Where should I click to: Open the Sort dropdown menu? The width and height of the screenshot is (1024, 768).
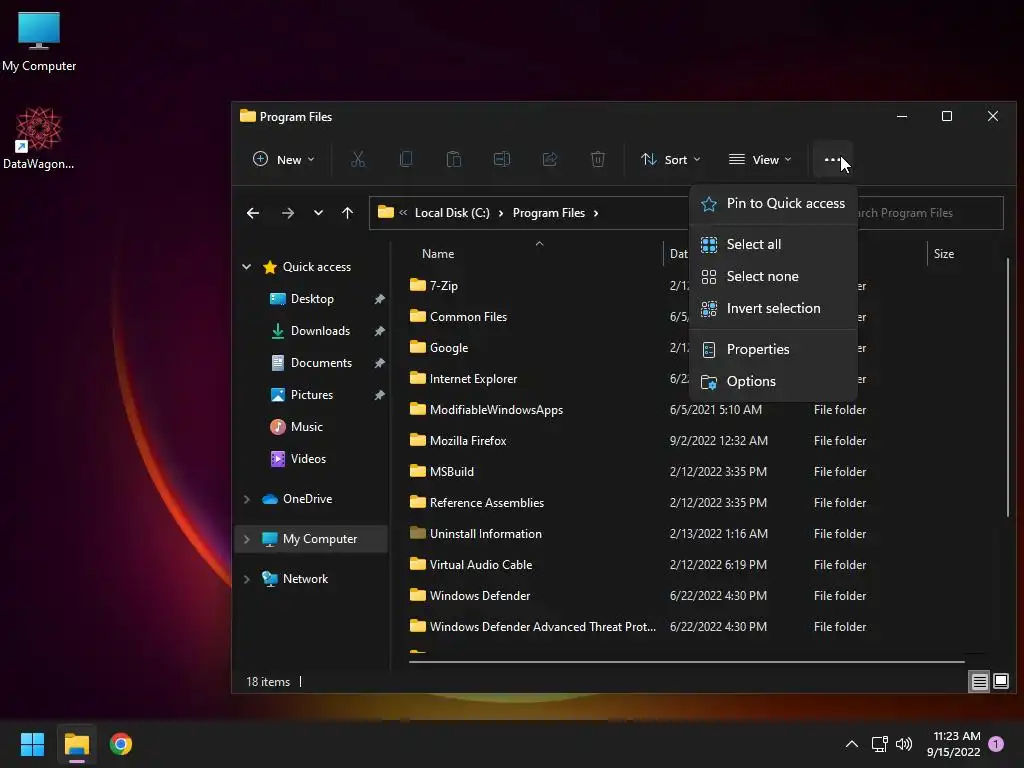(671, 159)
